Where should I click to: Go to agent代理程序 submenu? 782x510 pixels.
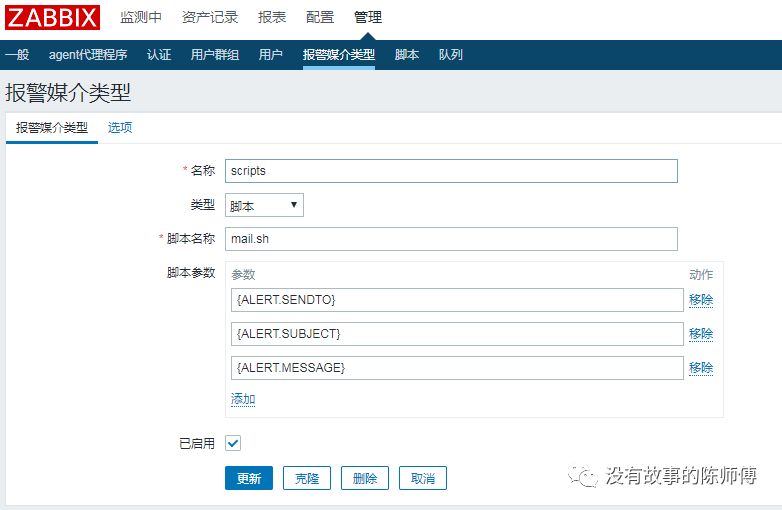coord(88,54)
